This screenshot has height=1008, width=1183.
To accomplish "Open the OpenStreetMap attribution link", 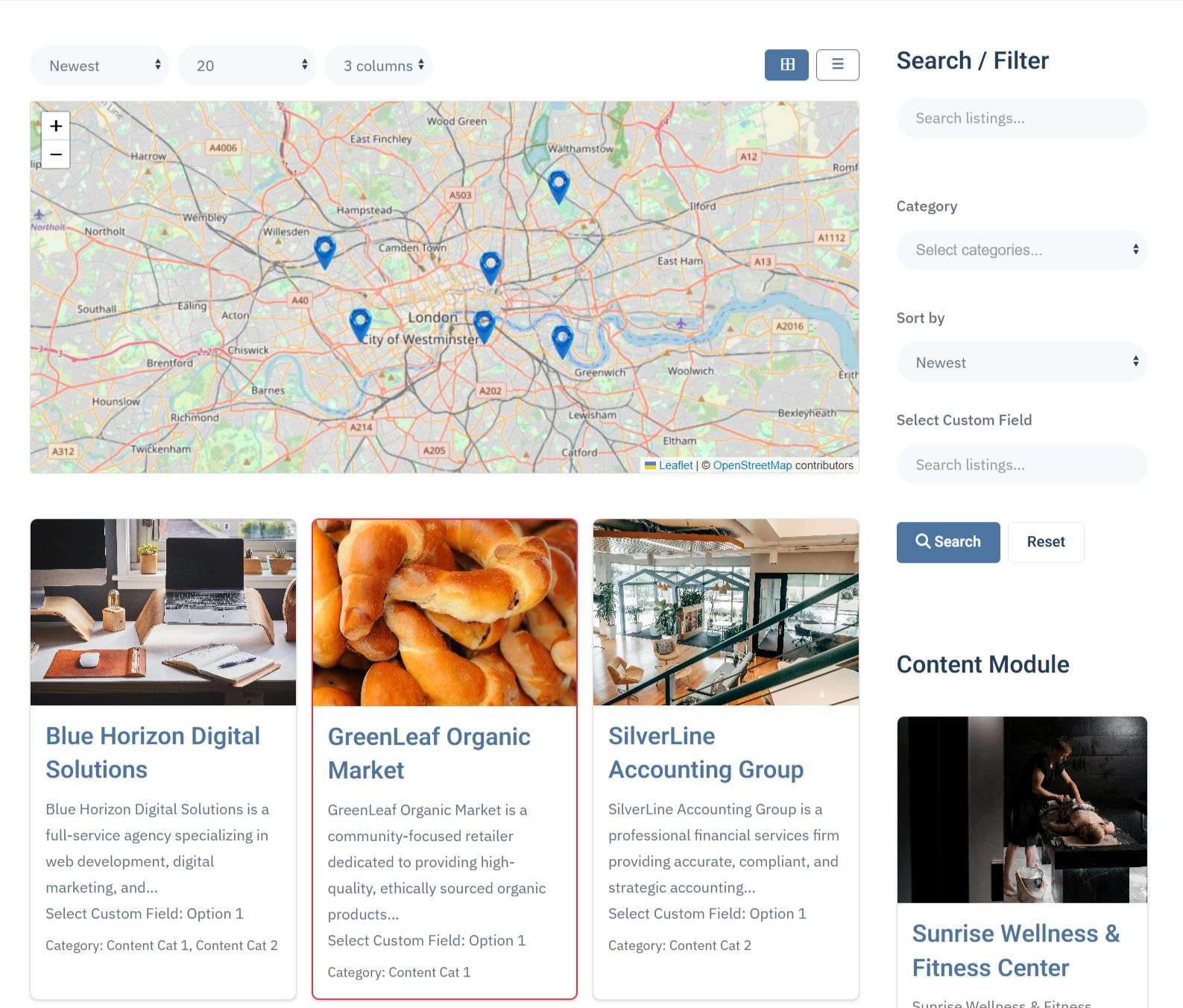I will coord(752,465).
